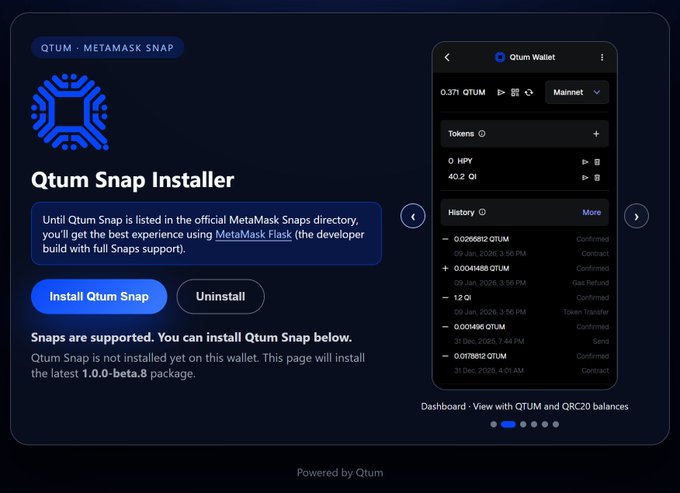Click the info icon next to Tokens
The height and width of the screenshot is (493, 680).
(x=482, y=133)
